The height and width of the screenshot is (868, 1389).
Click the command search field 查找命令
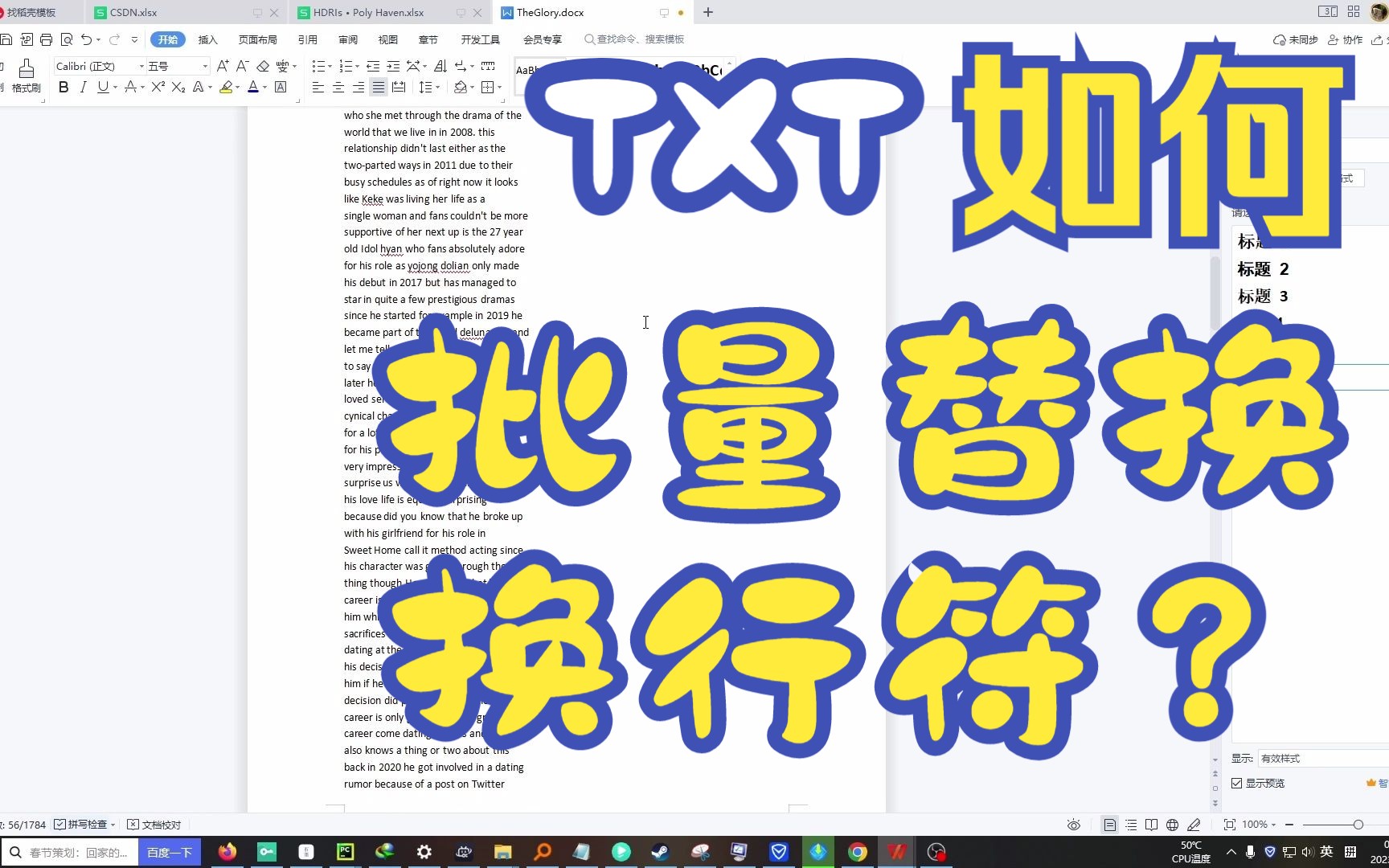tap(635, 39)
